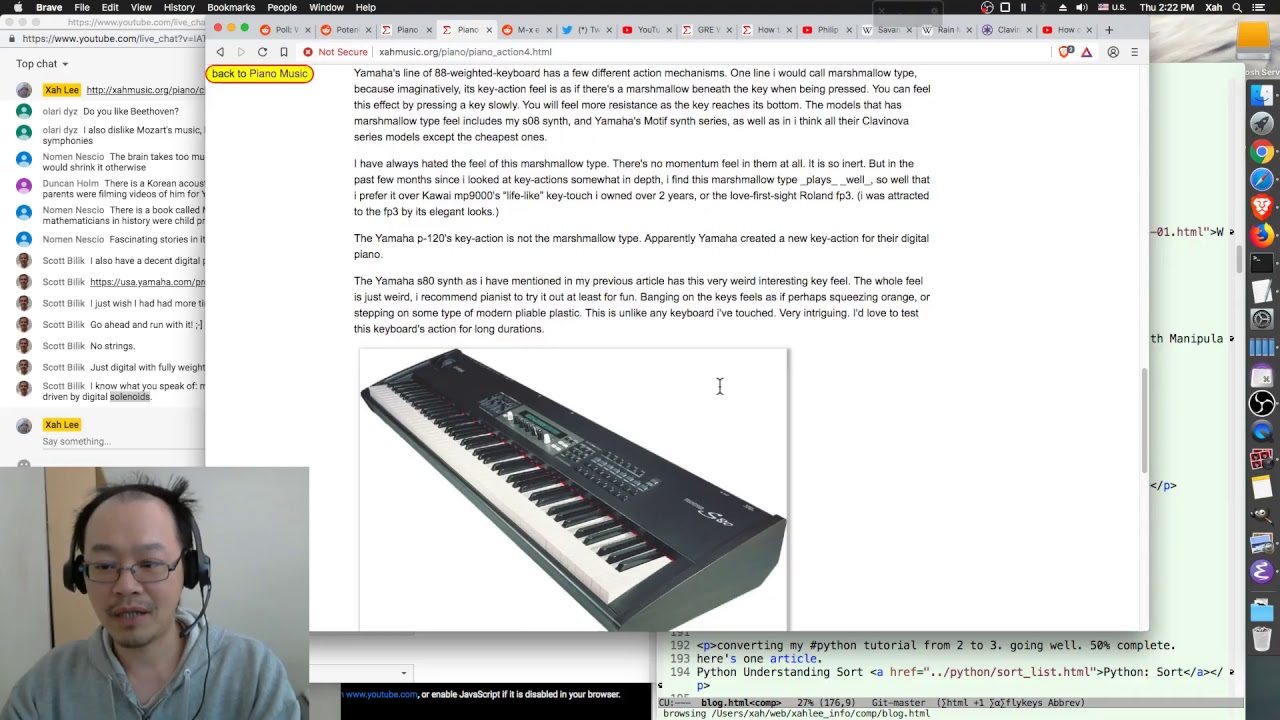Reload the xahmusic.org page

point(262,52)
